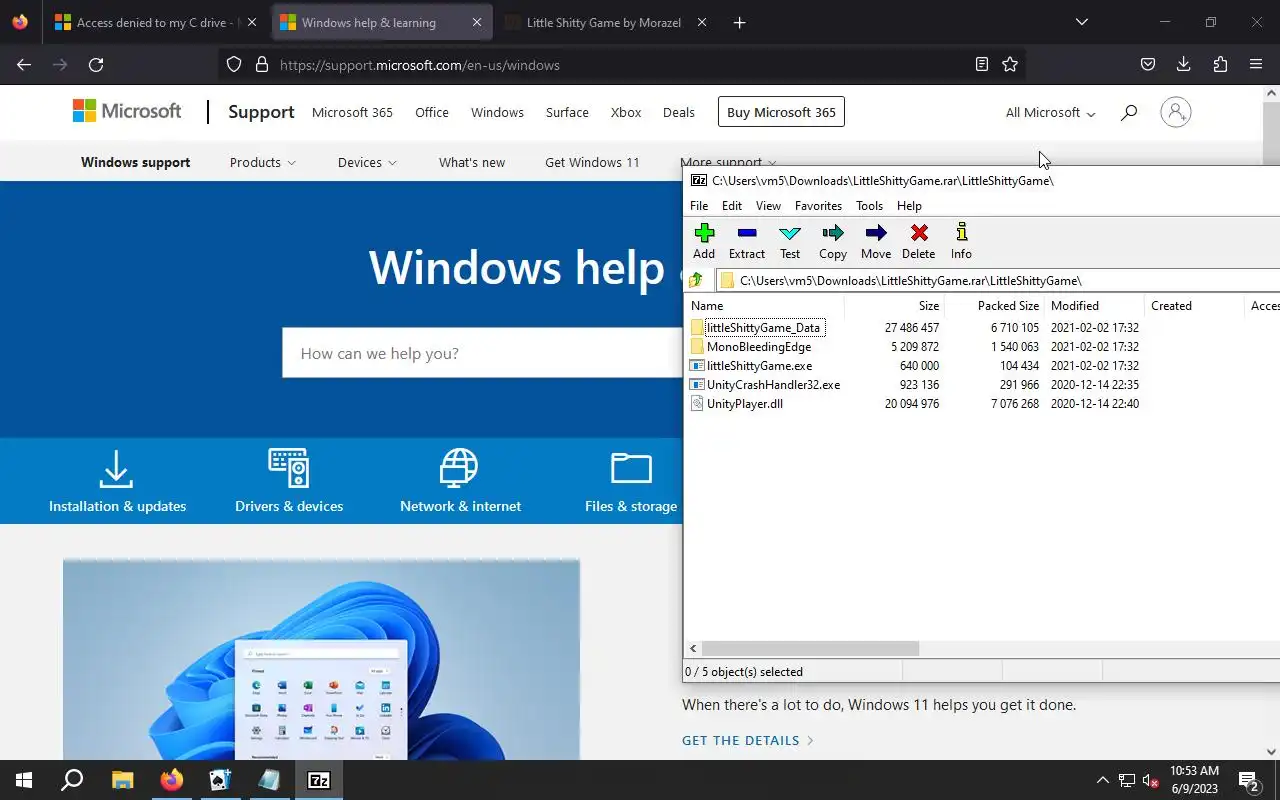
Task: Click the 7-Zip address path field
Action: [998, 280]
